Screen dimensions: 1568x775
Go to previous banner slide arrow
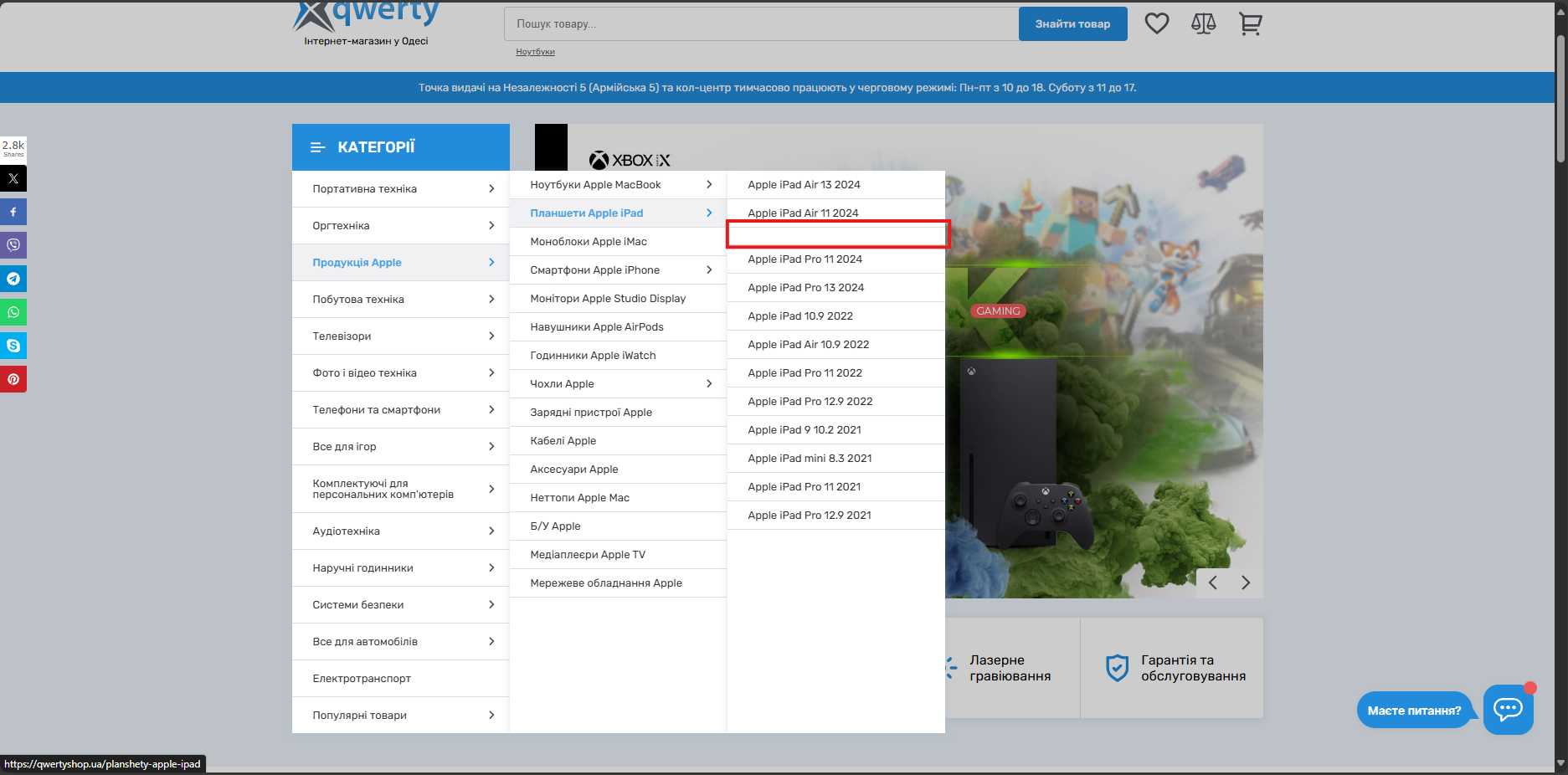coord(1213,583)
